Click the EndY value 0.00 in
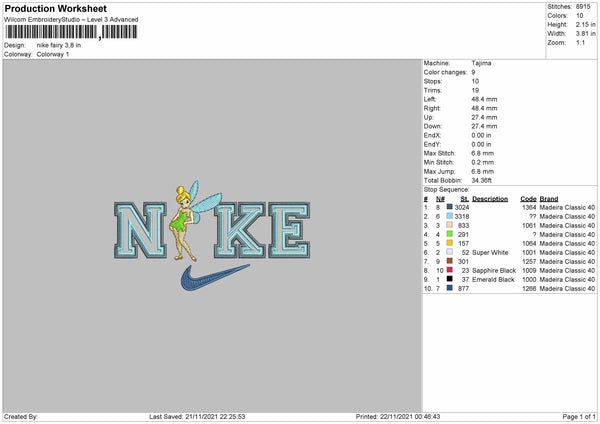This screenshot has height=424, width=600. pyautogui.click(x=481, y=144)
